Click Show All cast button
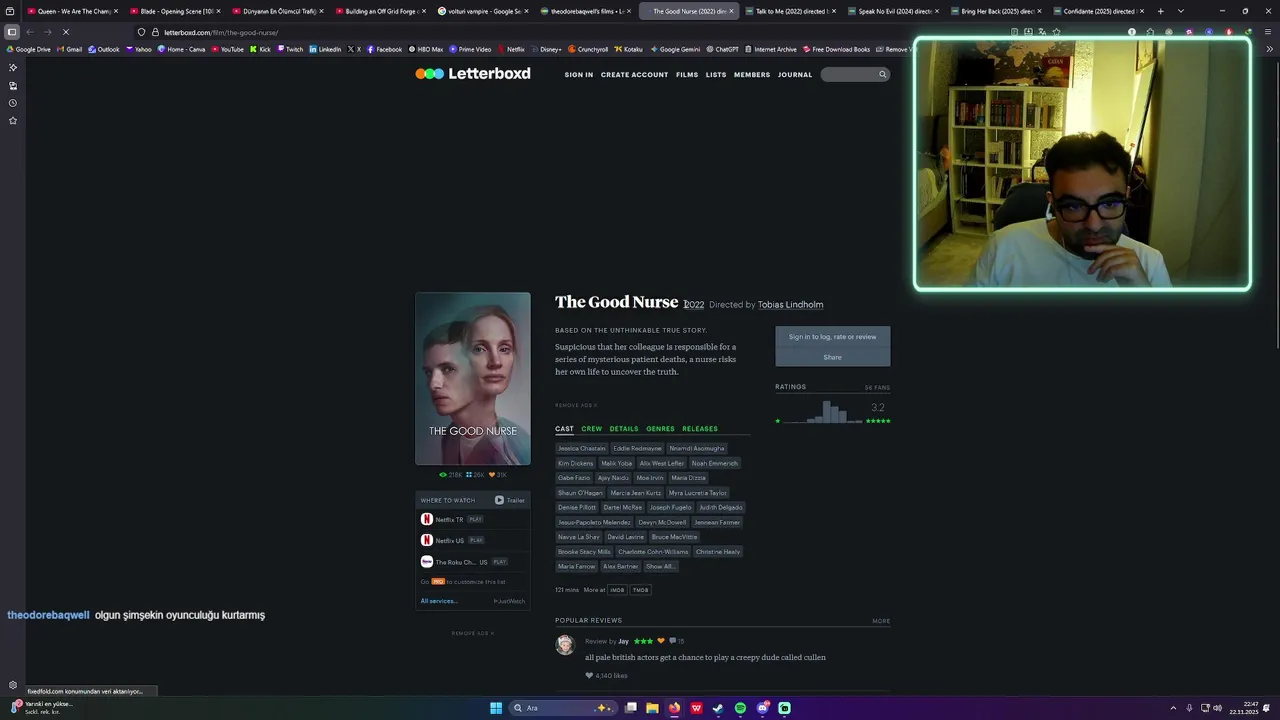 click(660, 566)
